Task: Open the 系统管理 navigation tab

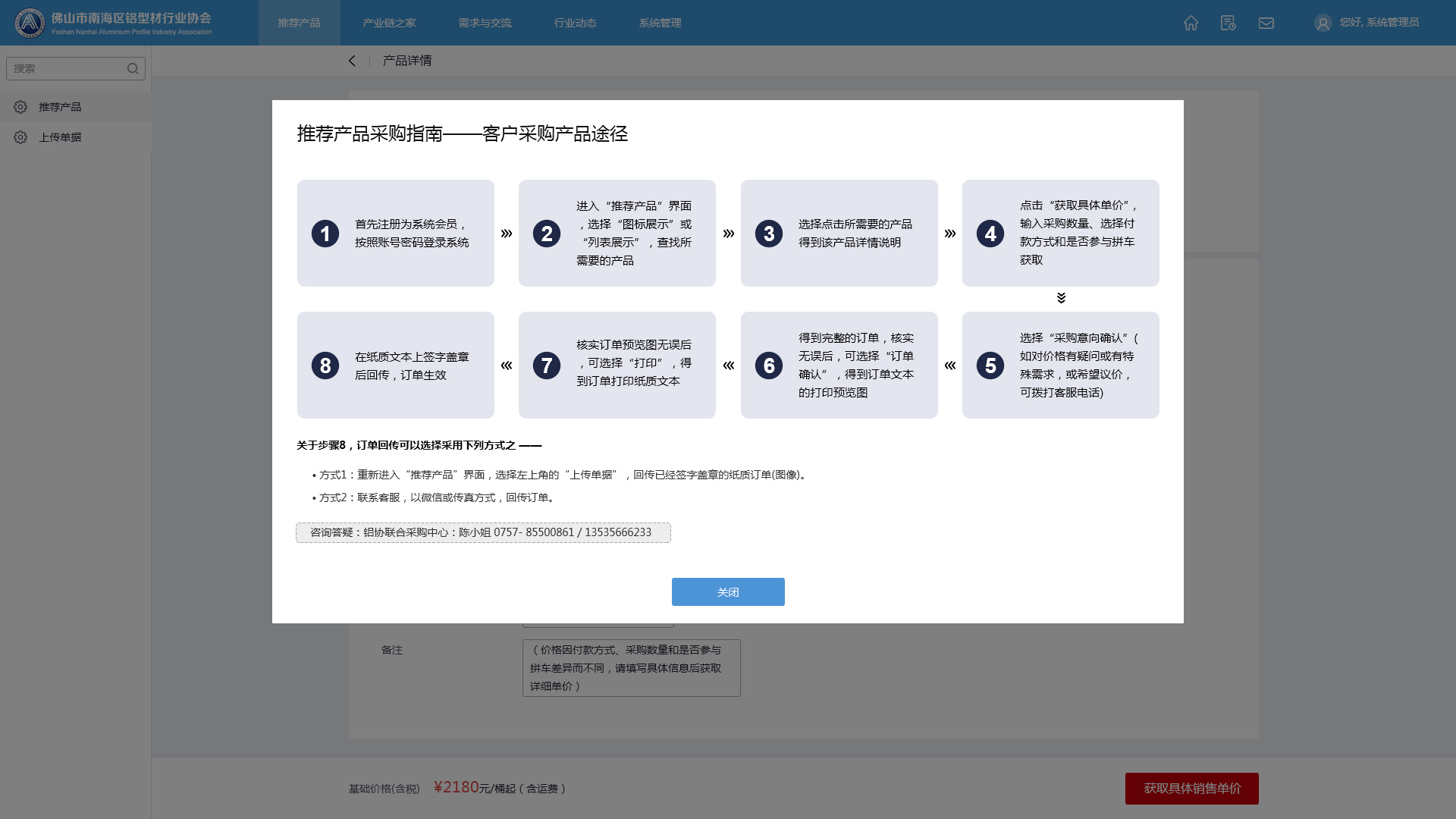Action: 660,23
